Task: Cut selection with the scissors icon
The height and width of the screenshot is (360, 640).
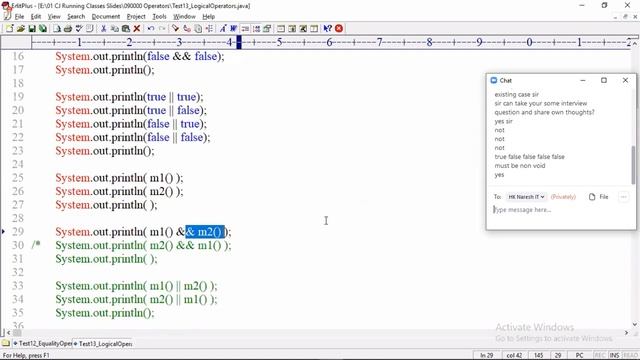Action: 104,29
